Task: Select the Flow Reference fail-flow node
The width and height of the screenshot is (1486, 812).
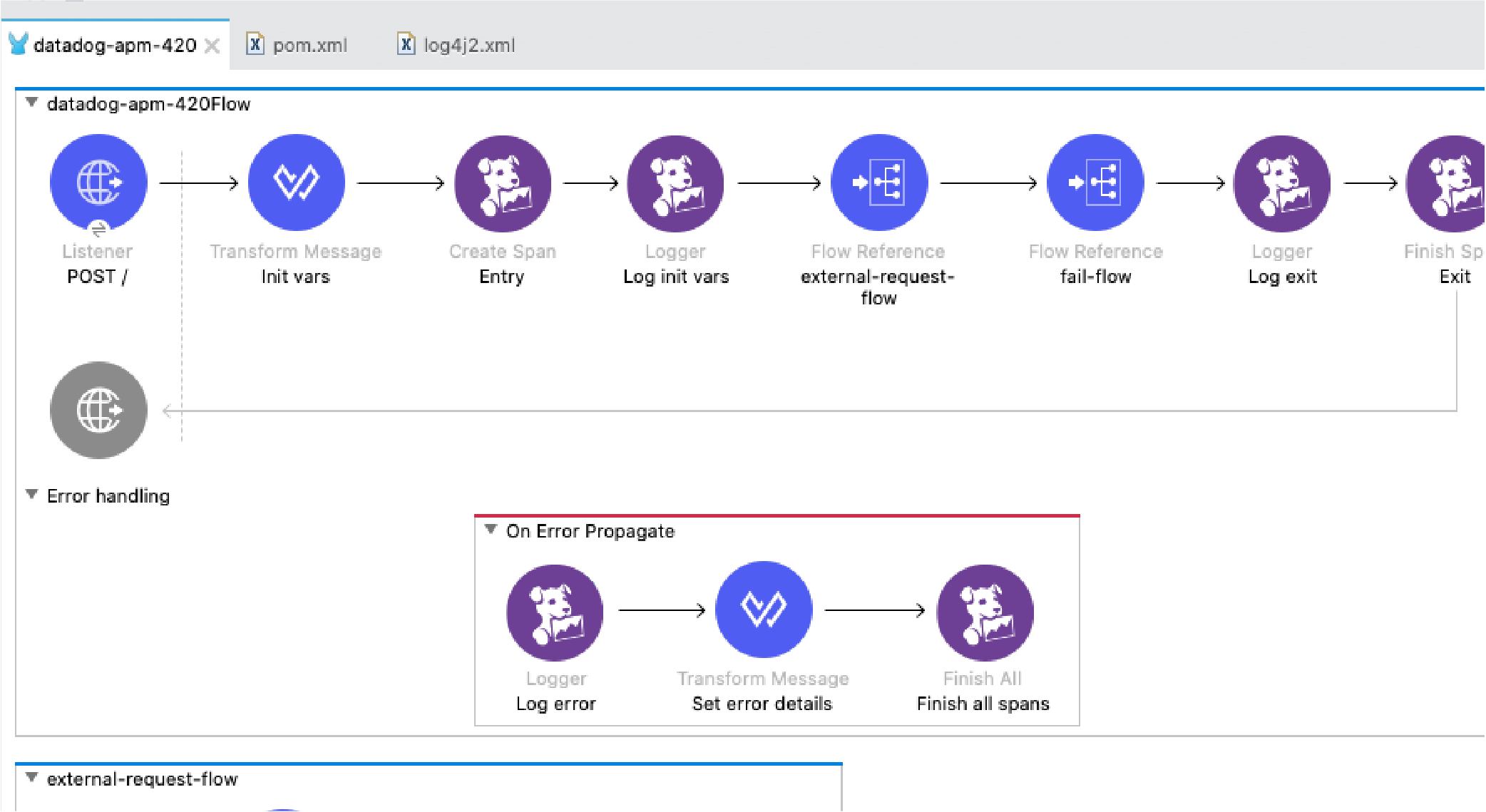Action: click(x=1095, y=183)
